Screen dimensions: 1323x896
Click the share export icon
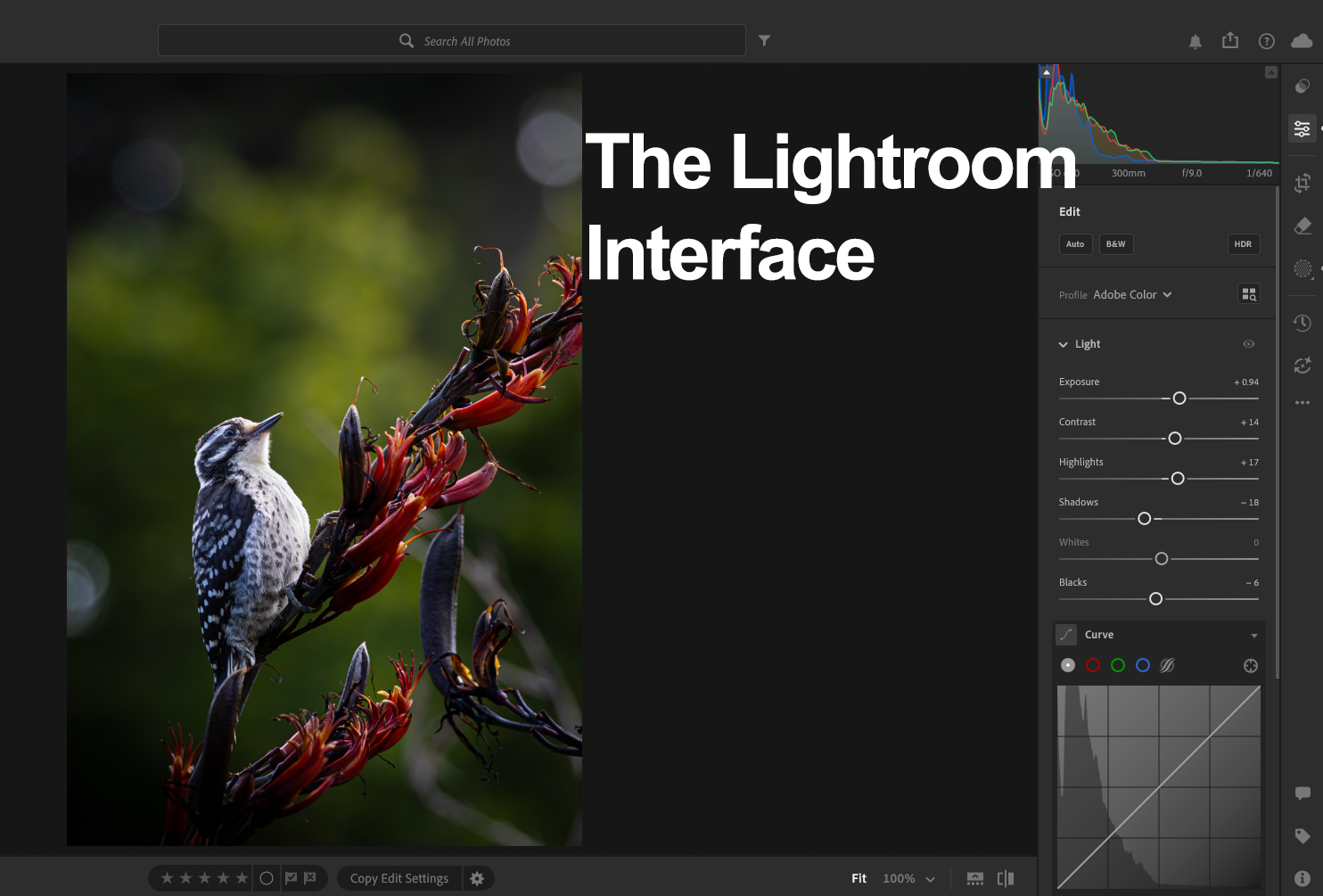(1230, 40)
